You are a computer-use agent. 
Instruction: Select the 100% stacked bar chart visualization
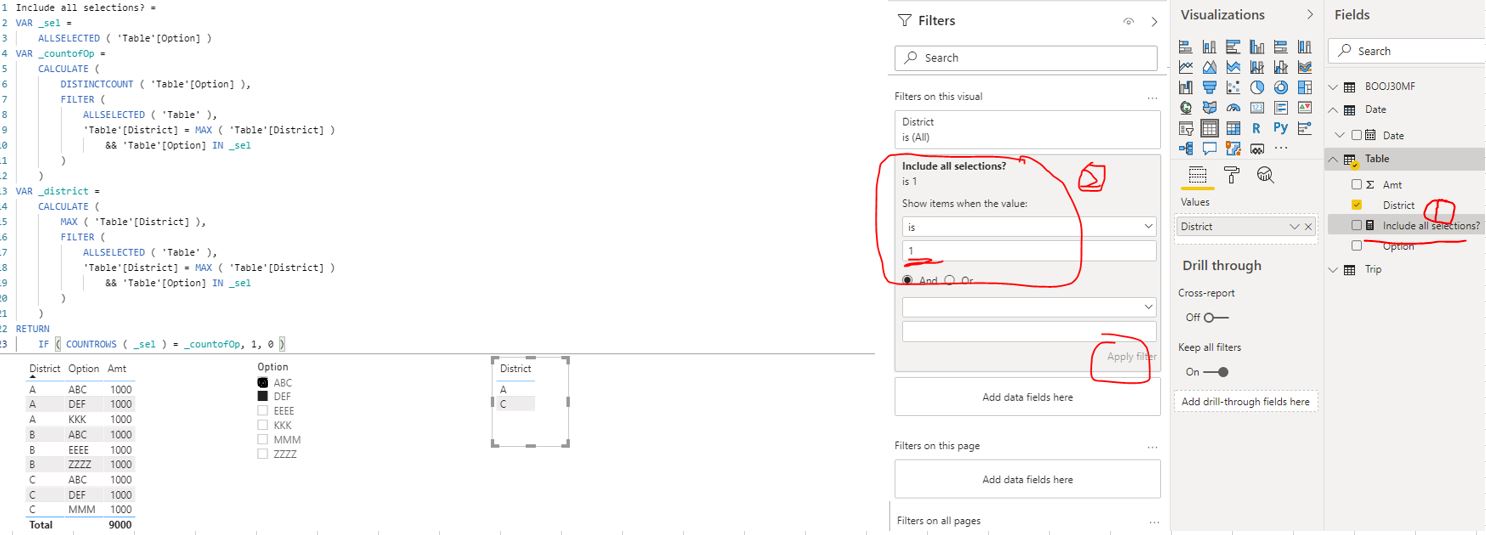point(1281,46)
